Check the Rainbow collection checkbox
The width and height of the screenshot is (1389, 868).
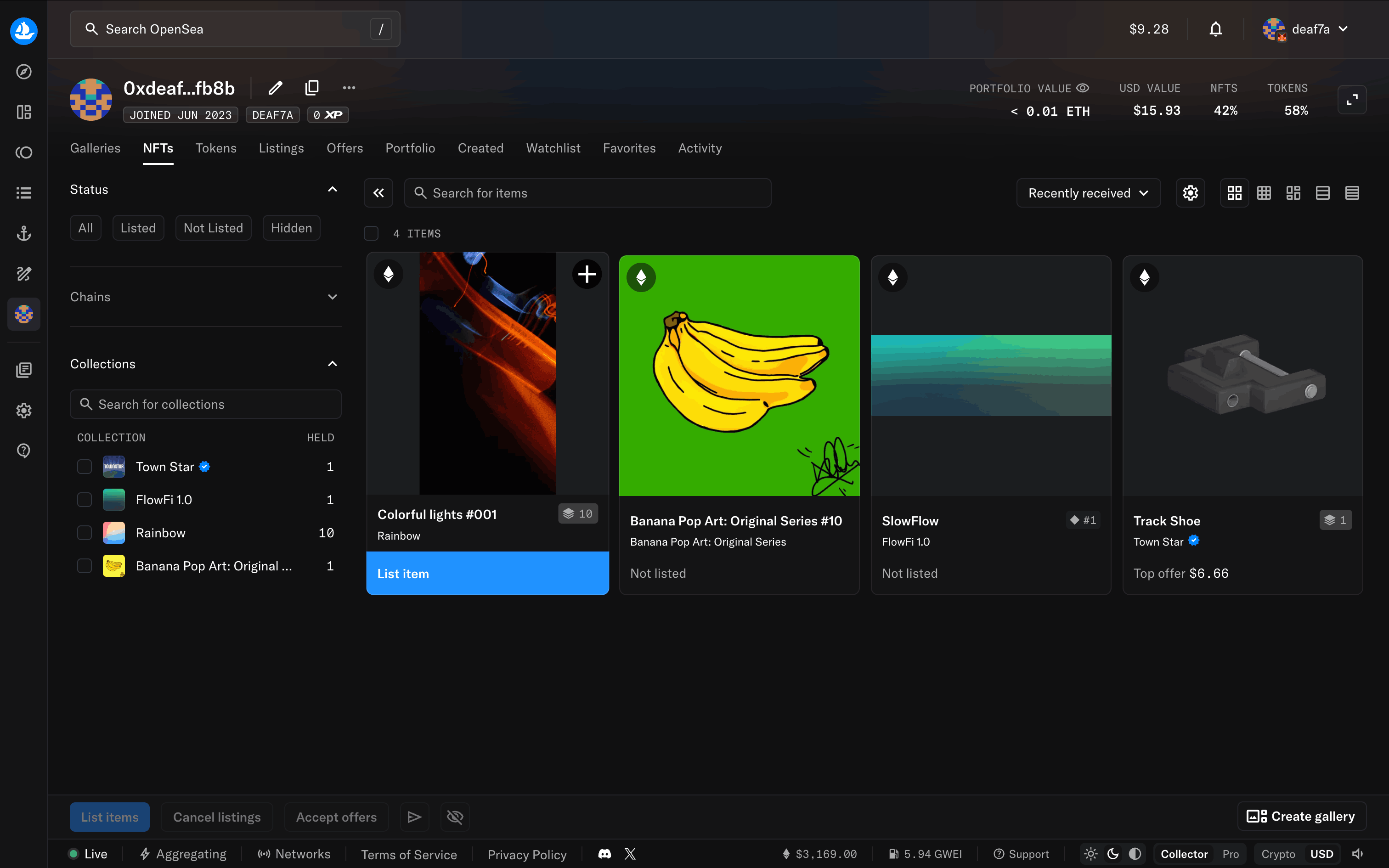click(x=85, y=533)
